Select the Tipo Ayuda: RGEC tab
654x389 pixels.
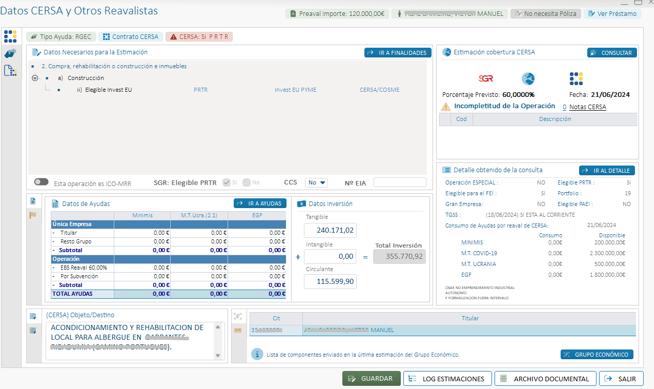(61, 37)
